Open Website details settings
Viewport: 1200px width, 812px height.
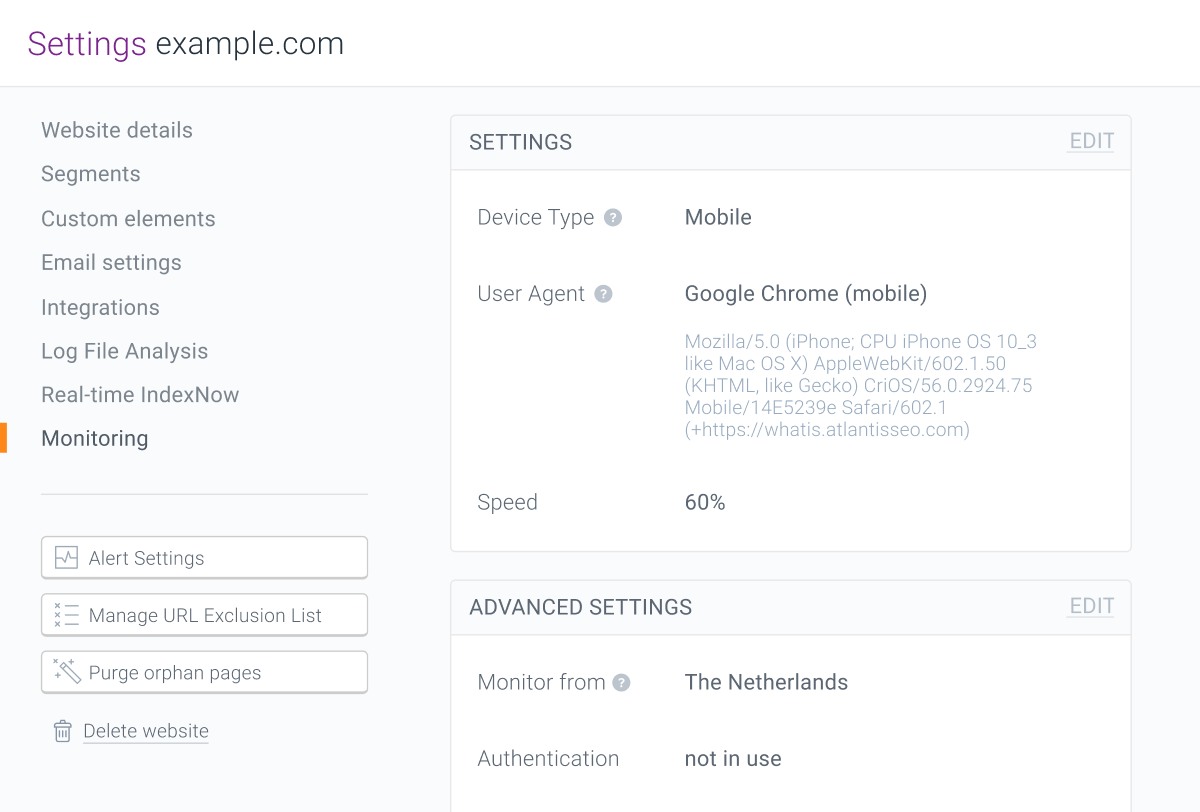pos(117,130)
